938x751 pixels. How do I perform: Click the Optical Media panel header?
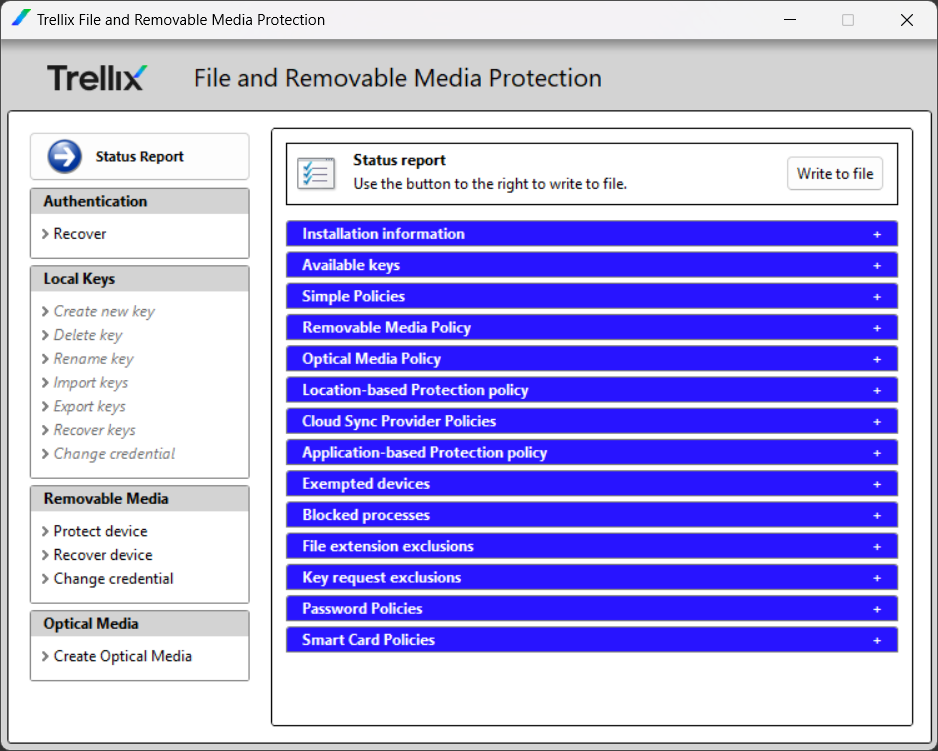click(x=139, y=624)
